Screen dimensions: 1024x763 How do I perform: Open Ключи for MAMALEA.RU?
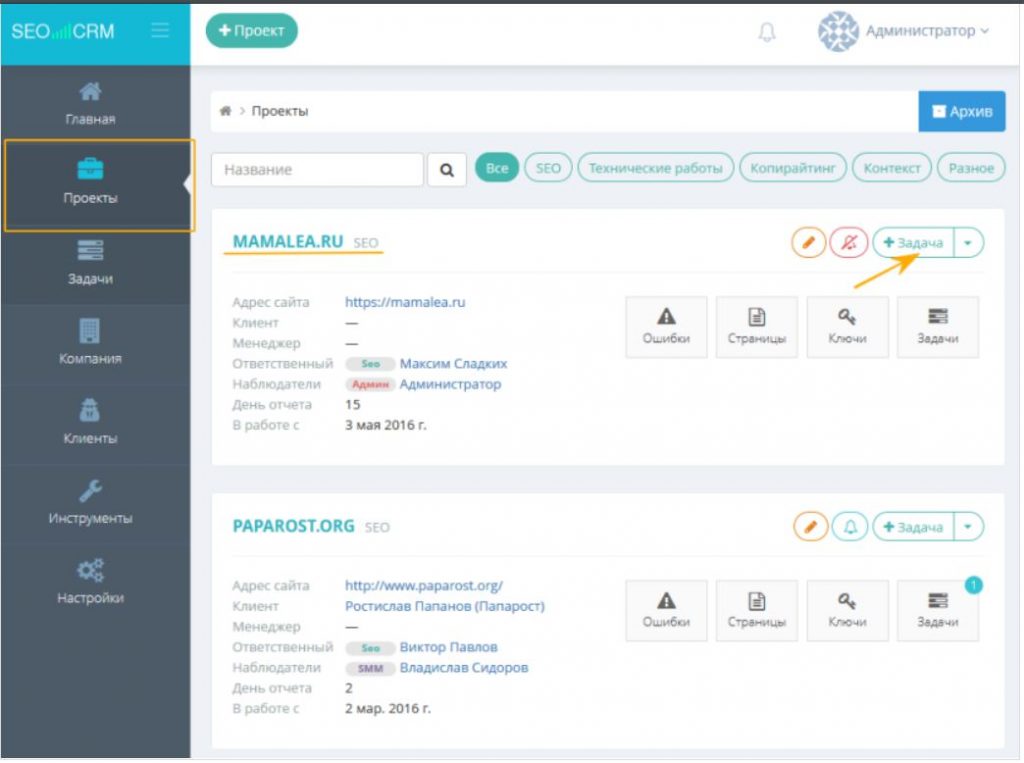point(848,327)
